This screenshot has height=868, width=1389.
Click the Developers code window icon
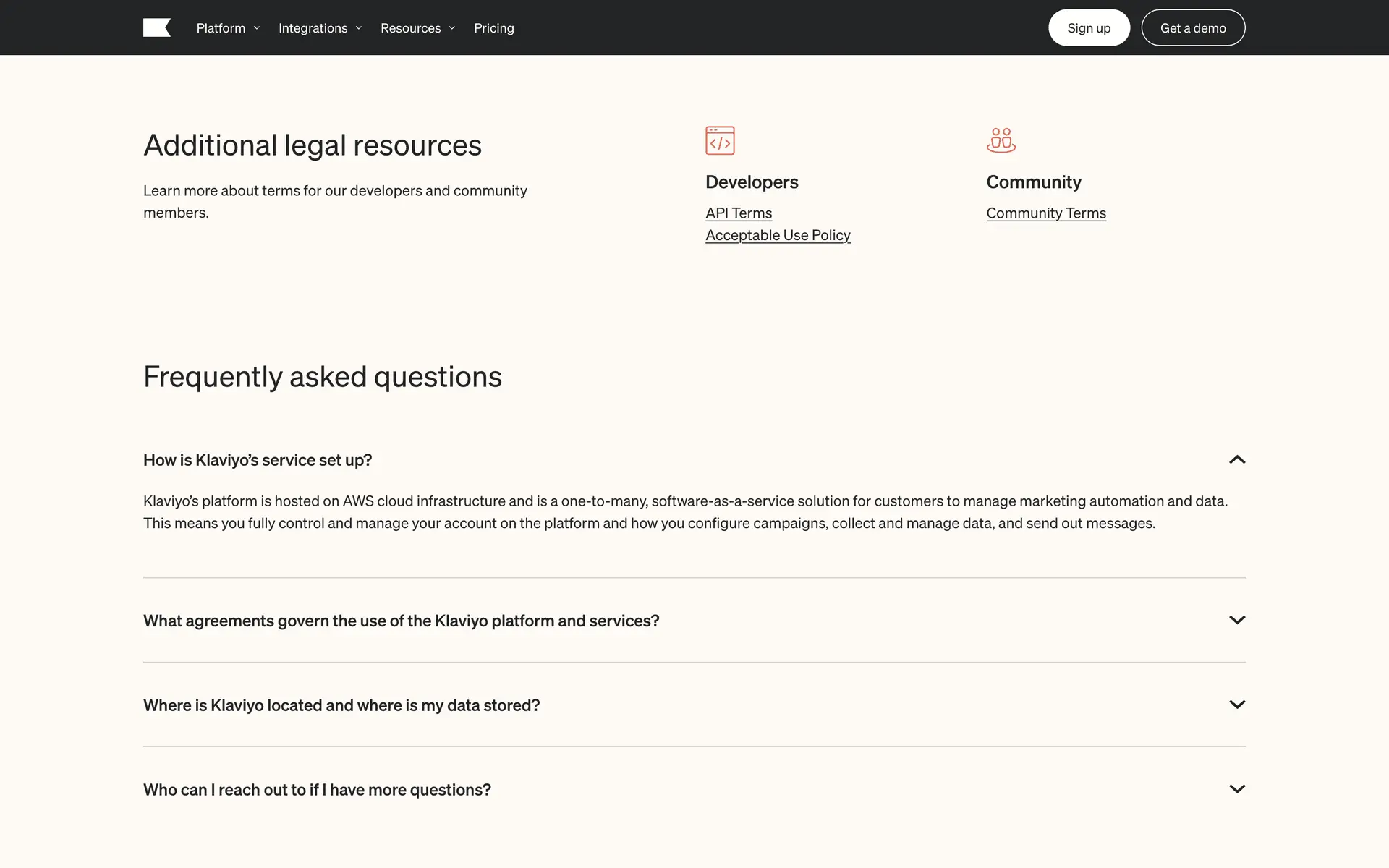[x=720, y=140]
